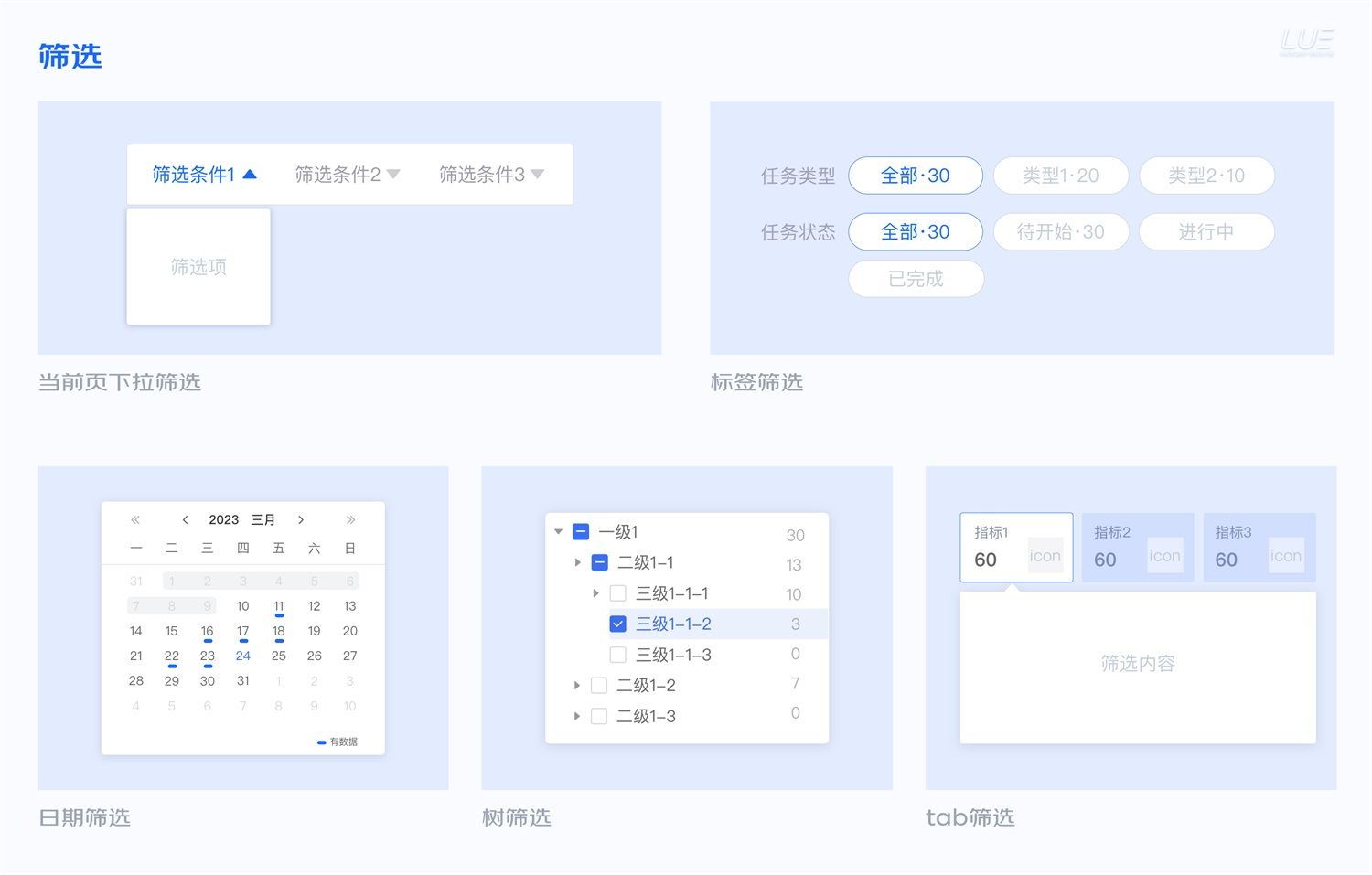Expand the 二级1-3 tree node
1372x875 pixels.
pyautogui.click(x=577, y=716)
